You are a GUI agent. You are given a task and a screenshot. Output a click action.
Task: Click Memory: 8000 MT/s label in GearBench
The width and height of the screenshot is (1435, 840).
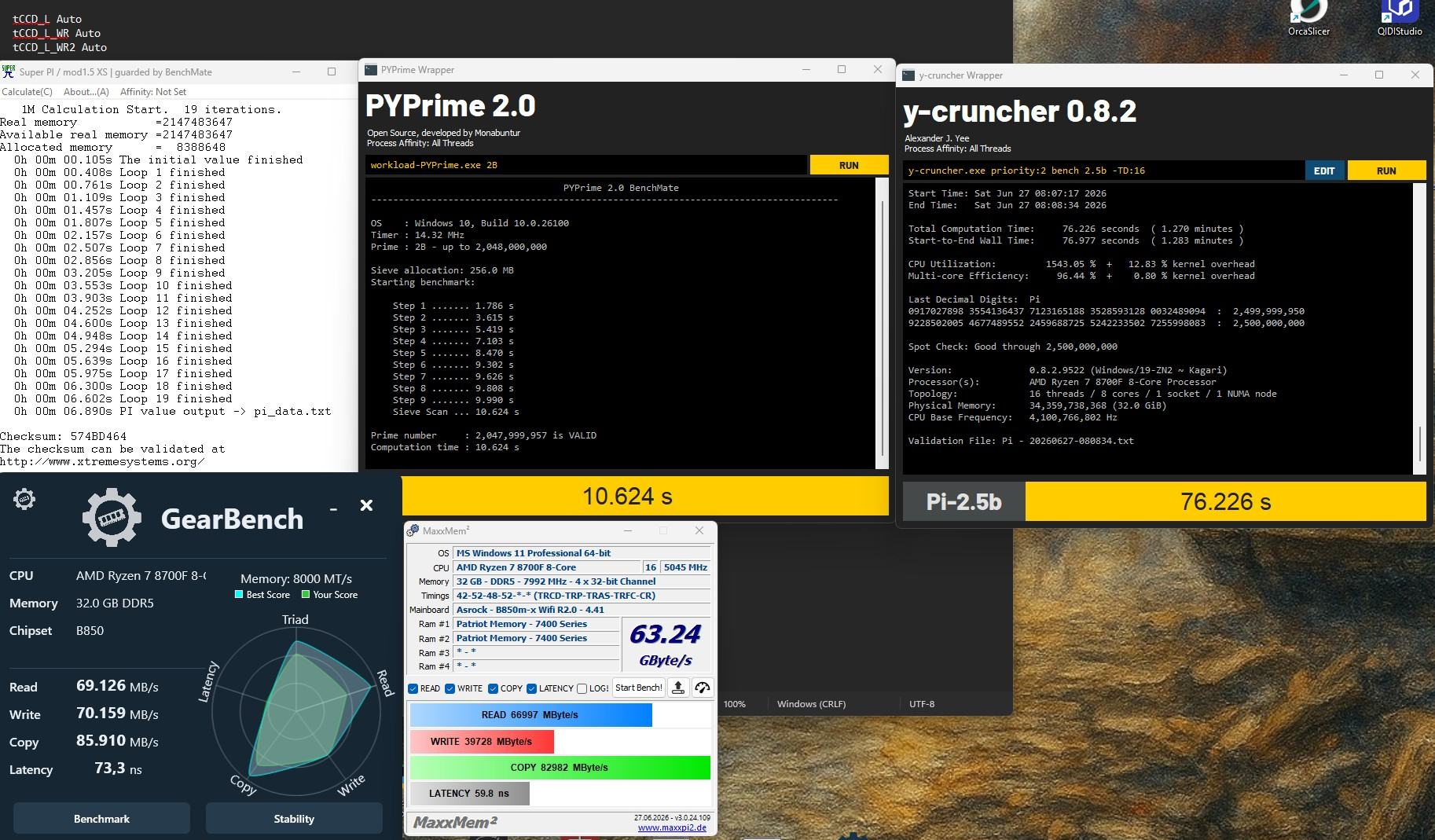[296, 578]
